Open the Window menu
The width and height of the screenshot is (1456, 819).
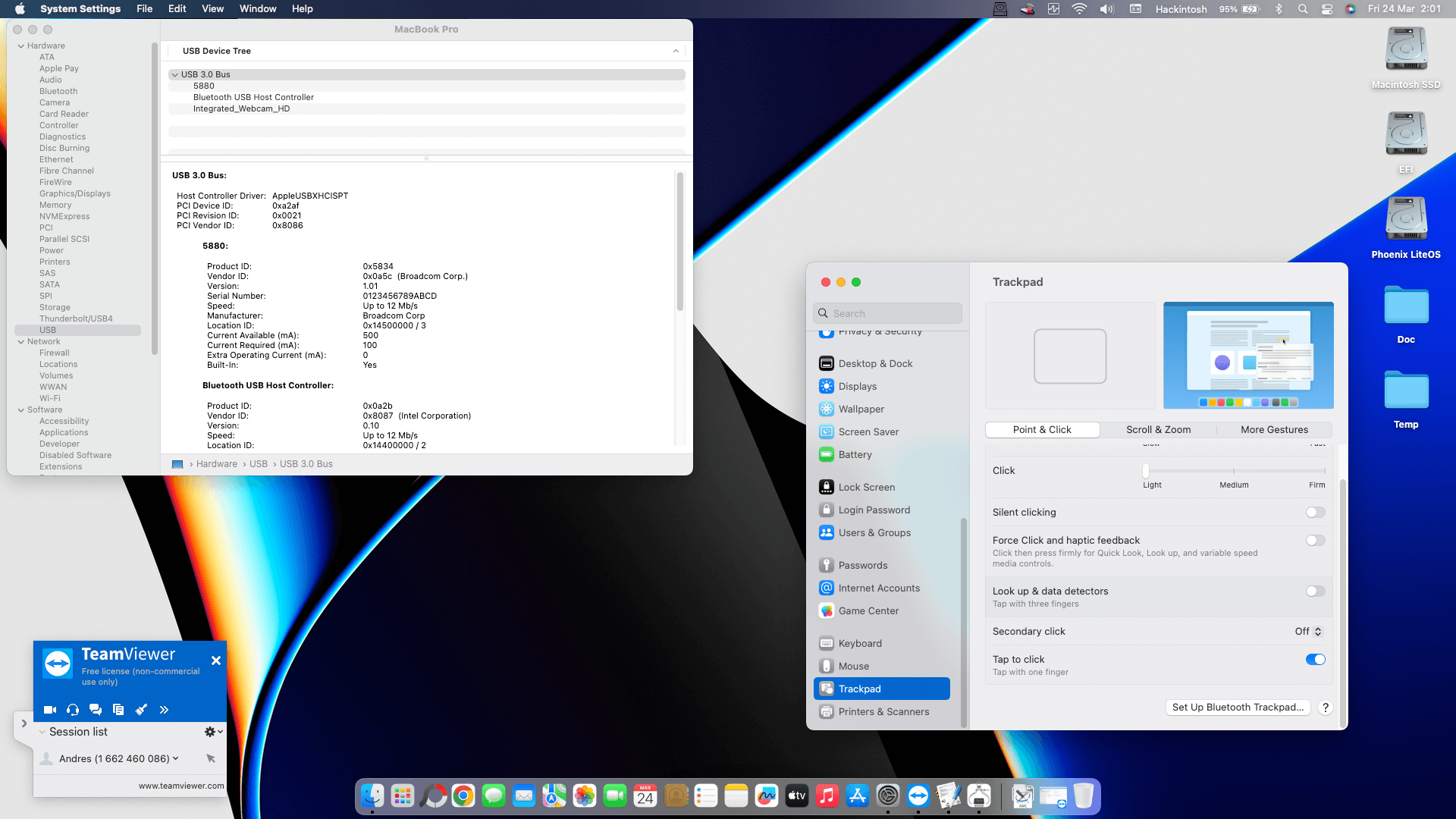pos(258,9)
